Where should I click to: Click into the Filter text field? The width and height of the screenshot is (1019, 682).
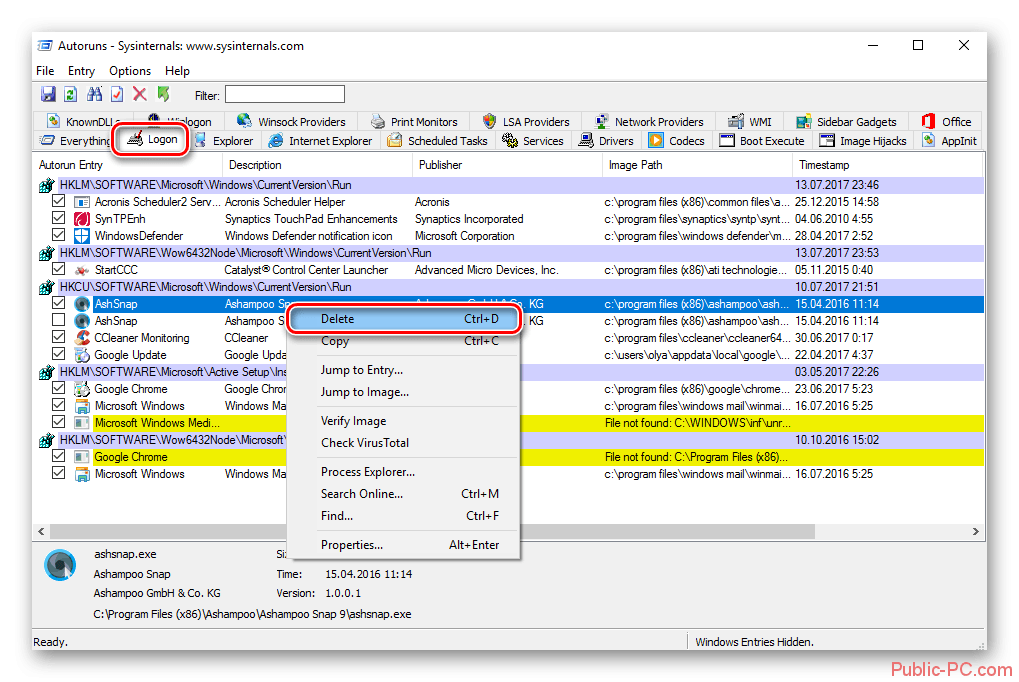tap(284, 95)
